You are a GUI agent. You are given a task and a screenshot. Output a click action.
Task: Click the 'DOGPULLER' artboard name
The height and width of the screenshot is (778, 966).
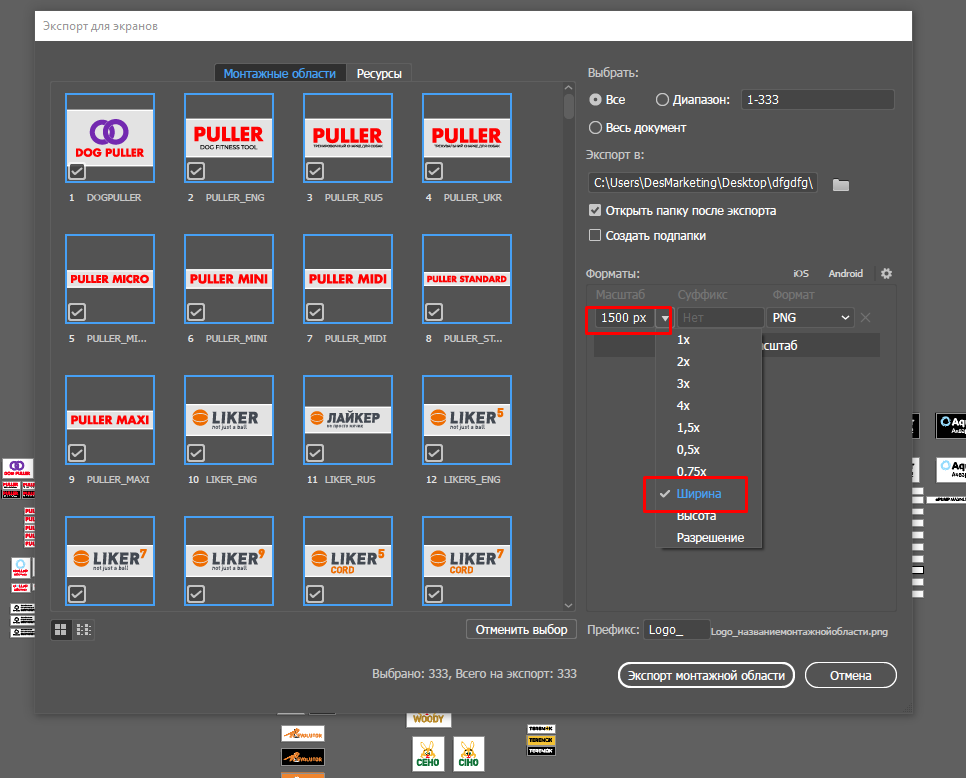coord(114,197)
